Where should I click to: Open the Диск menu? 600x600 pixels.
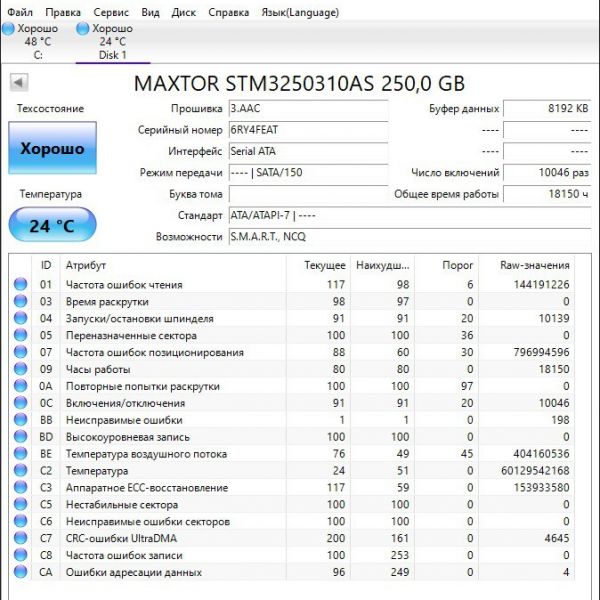click(184, 12)
